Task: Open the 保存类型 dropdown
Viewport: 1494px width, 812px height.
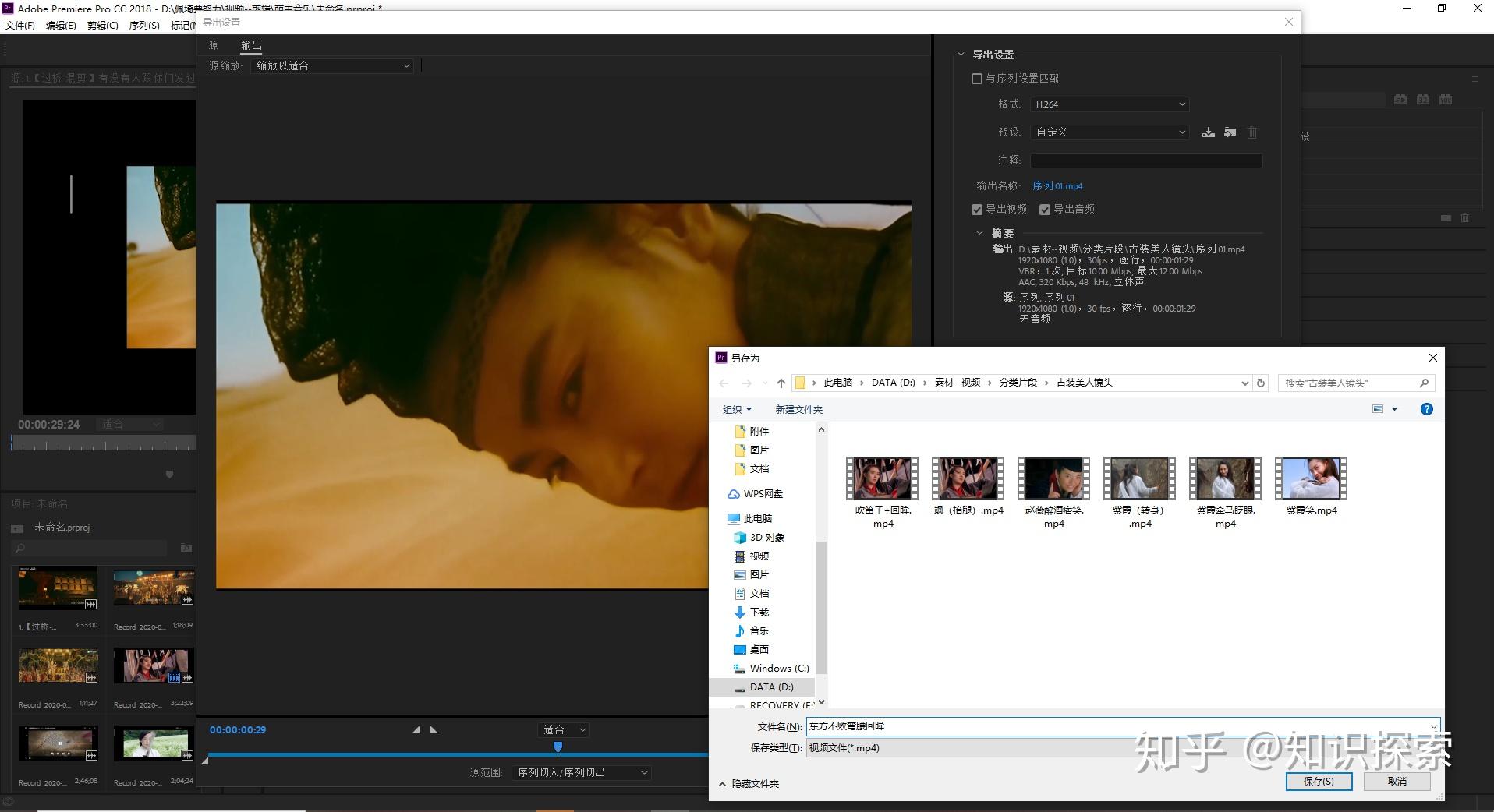Action: pos(1123,748)
